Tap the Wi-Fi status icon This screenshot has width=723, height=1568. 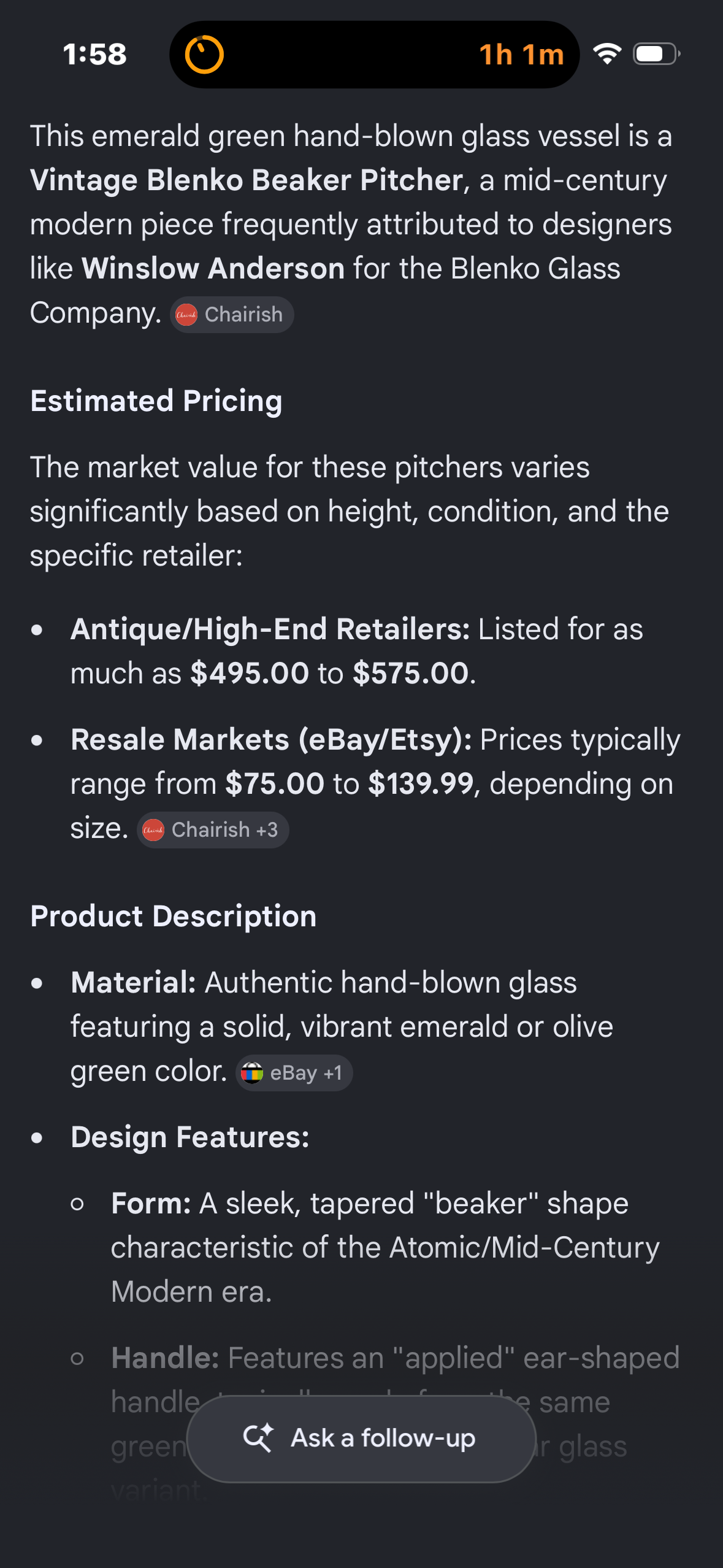tap(607, 54)
